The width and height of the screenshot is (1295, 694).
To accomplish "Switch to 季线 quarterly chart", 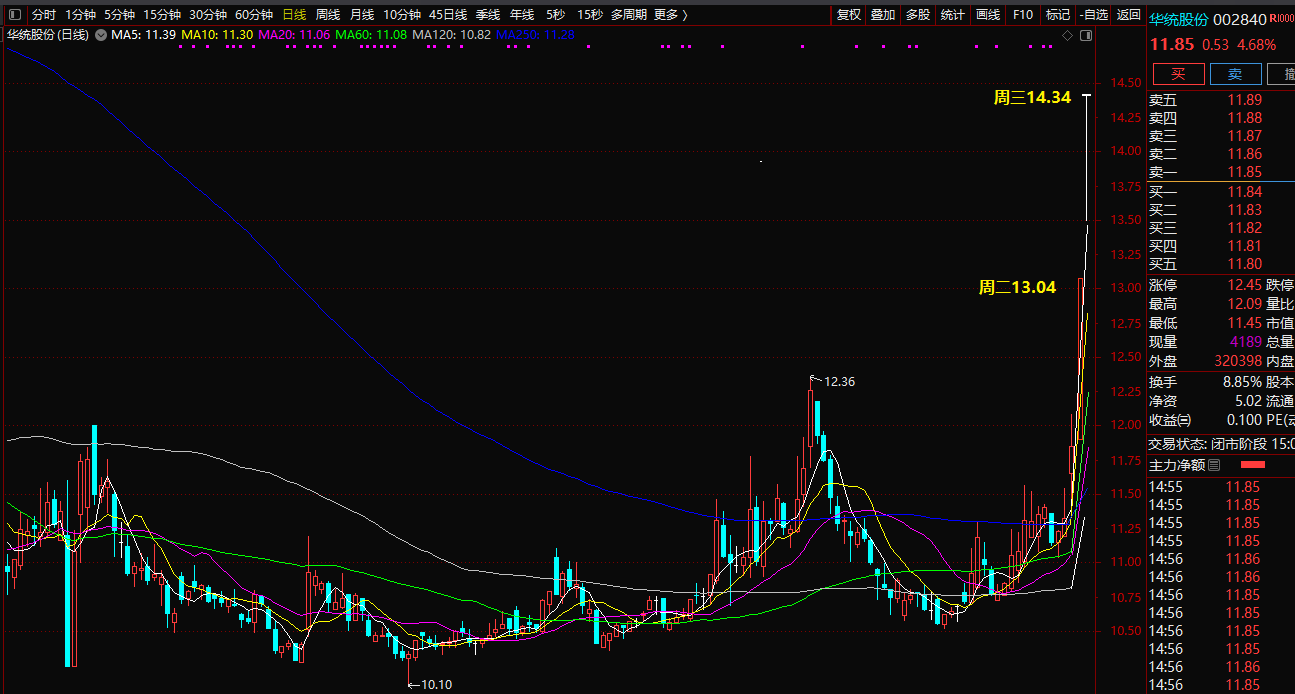I will point(488,15).
